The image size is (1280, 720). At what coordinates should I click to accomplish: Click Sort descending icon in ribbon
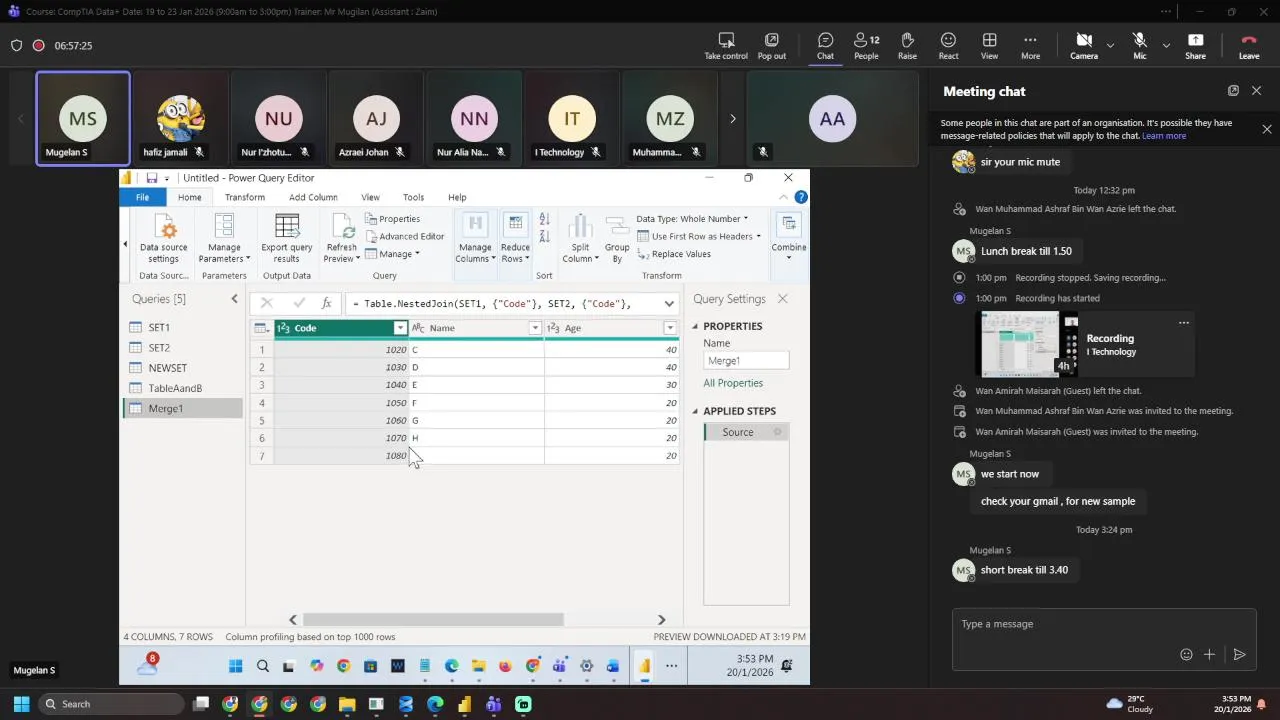[x=544, y=237]
